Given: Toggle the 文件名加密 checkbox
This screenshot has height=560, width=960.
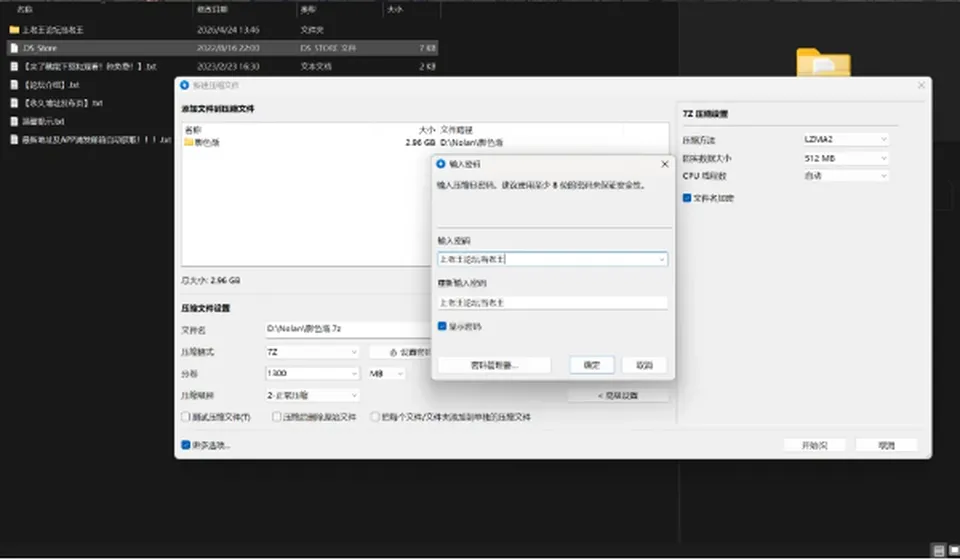Looking at the screenshot, I should tap(687, 198).
